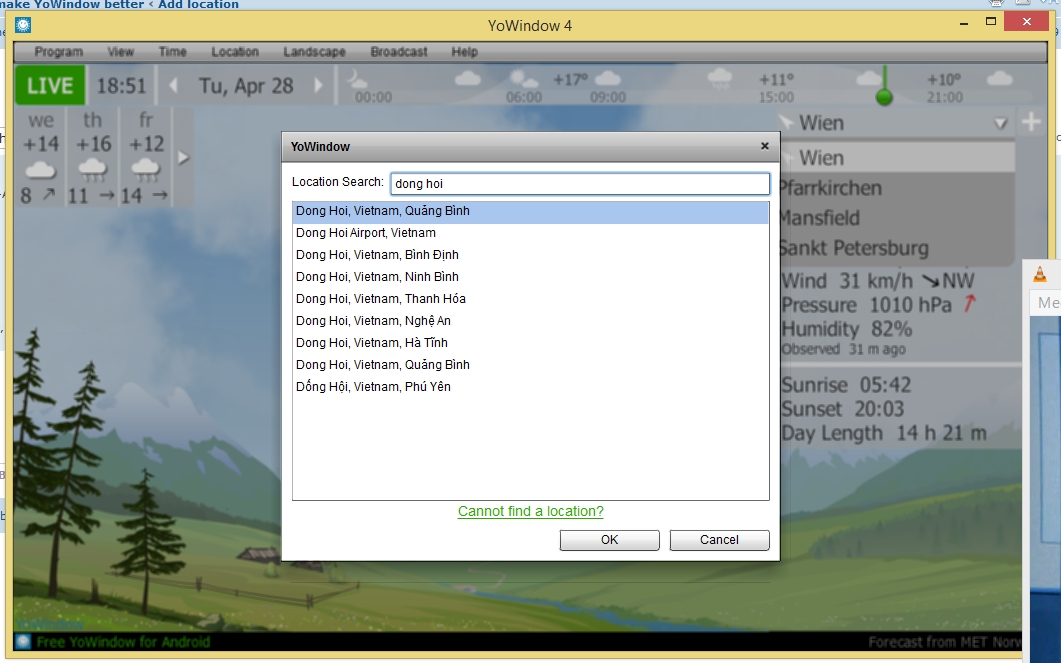Click the OK button

pos(610,540)
